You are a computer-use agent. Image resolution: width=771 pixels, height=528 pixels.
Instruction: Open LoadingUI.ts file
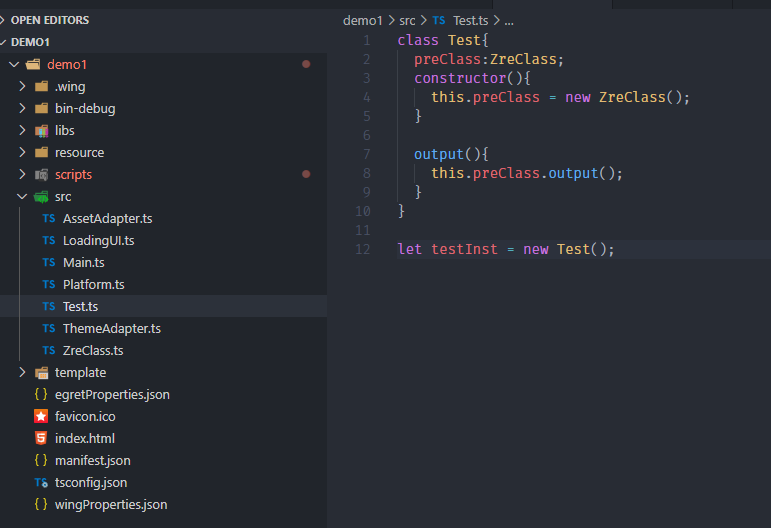98,240
